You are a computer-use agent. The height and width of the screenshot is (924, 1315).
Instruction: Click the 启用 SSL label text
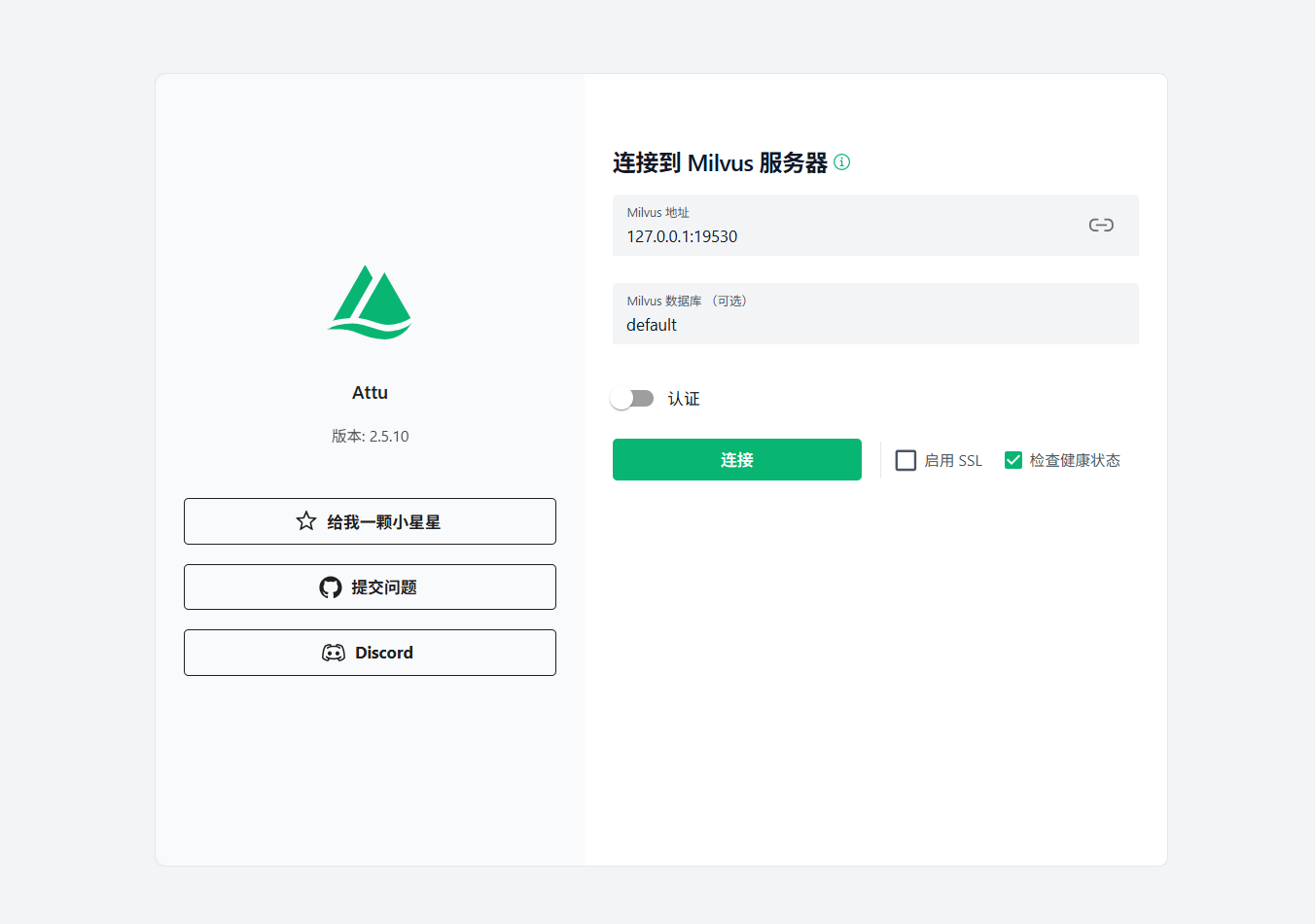pyautogui.click(x=953, y=460)
